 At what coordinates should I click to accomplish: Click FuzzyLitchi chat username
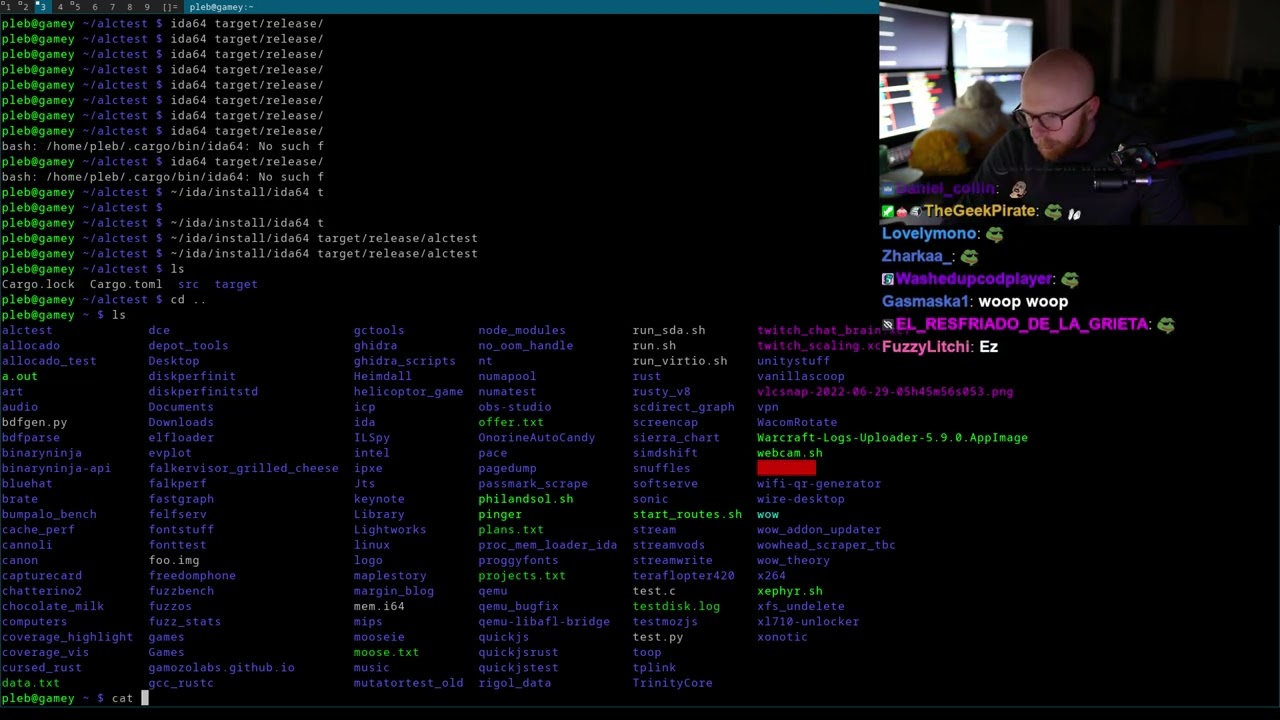coord(926,346)
